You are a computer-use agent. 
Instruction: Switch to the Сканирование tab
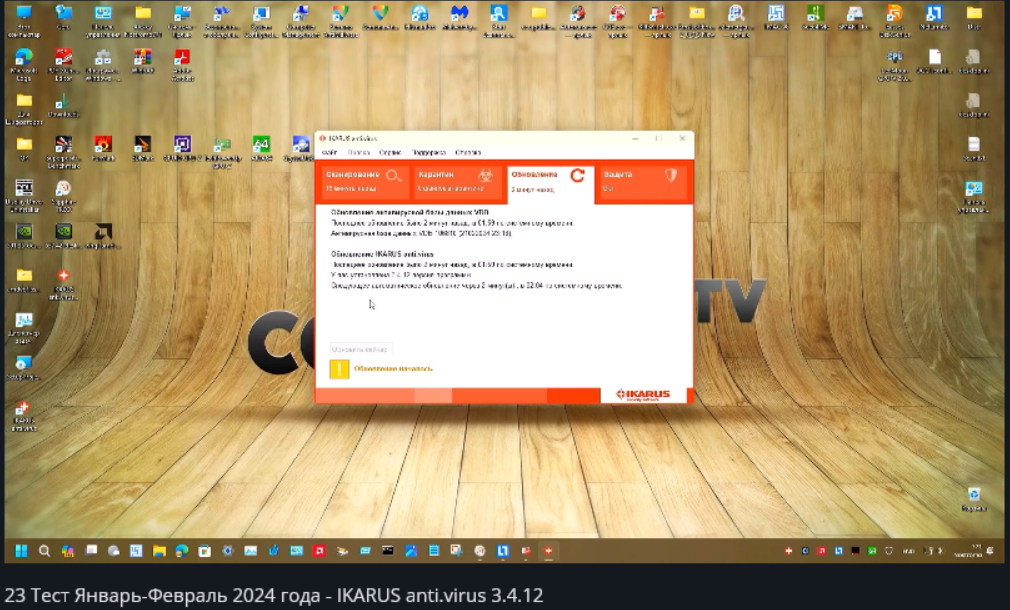363,181
